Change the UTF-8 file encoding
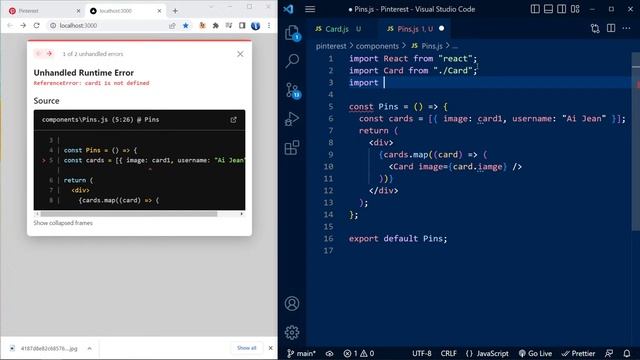Viewport: 640px width, 360px height. click(x=422, y=353)
